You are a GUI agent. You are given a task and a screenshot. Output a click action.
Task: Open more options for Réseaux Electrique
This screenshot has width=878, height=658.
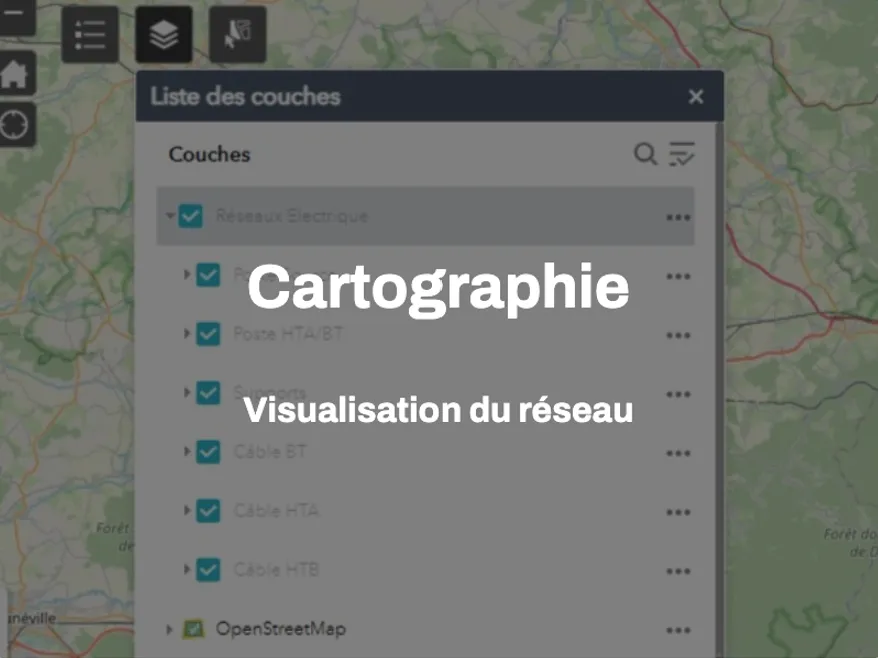[x=678, y=217]
